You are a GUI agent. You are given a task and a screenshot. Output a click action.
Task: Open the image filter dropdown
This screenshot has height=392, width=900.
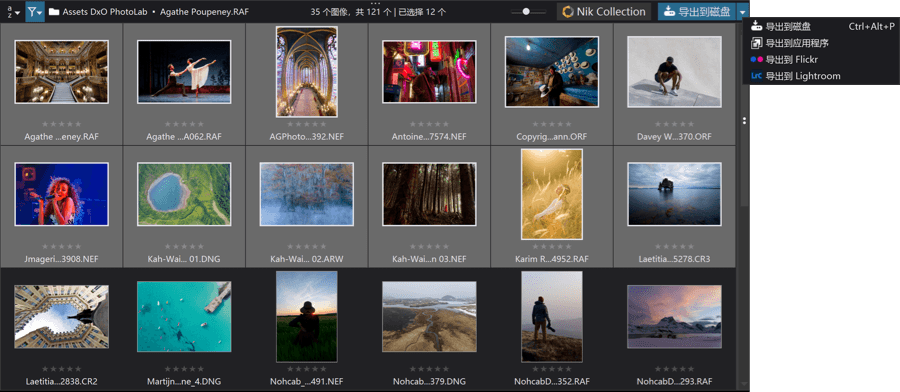(x=35, y=11)
